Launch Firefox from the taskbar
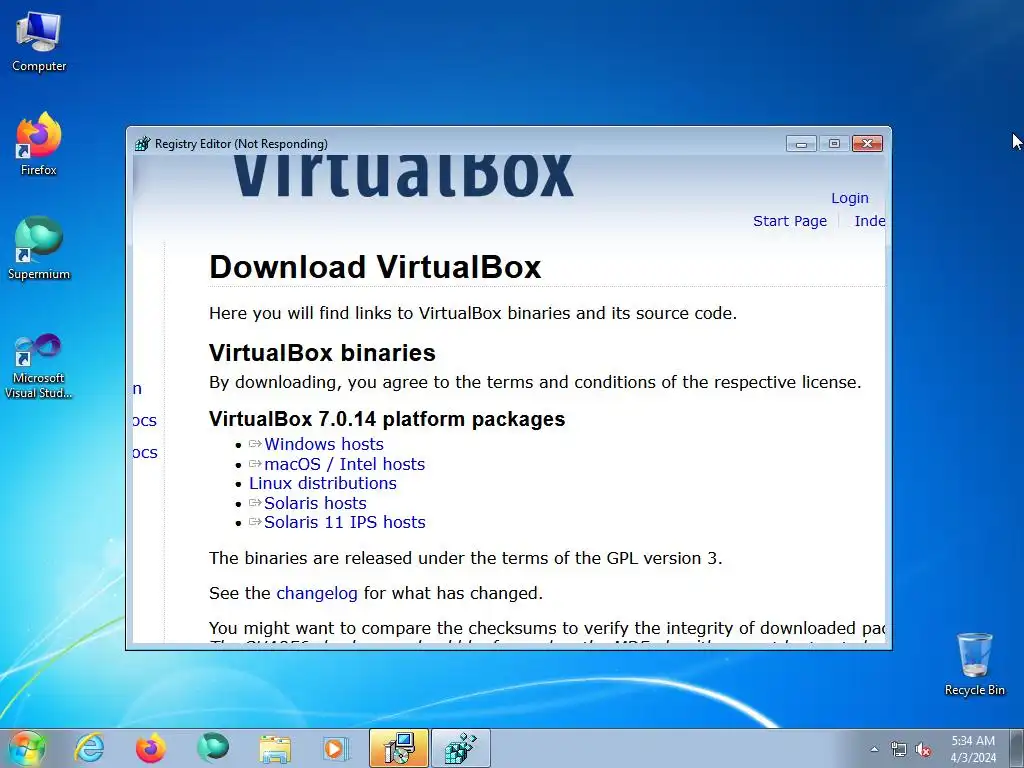Screen dimensions: 1024x768 (151, 748)
